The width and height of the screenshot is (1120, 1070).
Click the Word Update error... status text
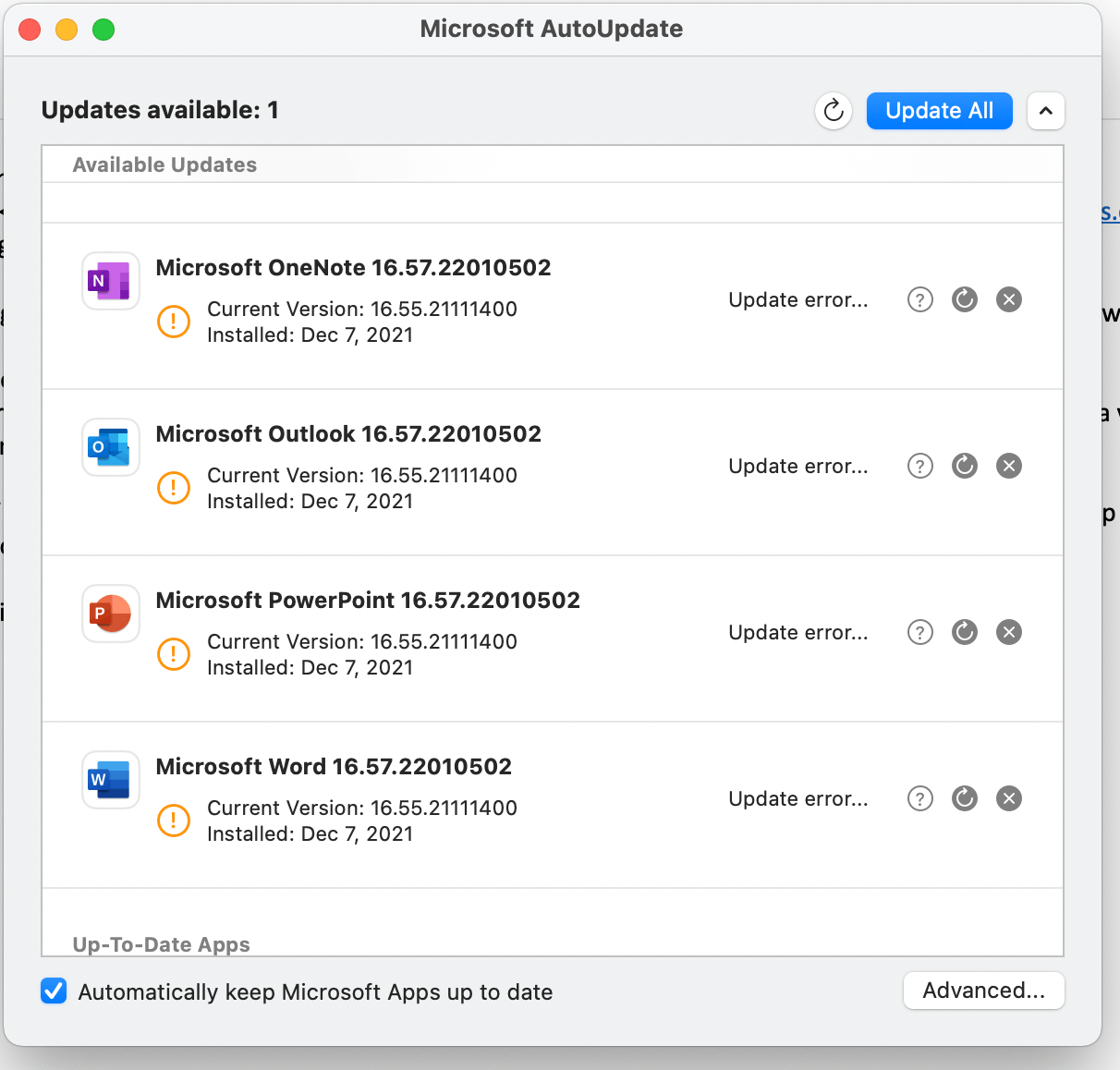point(798,798)
